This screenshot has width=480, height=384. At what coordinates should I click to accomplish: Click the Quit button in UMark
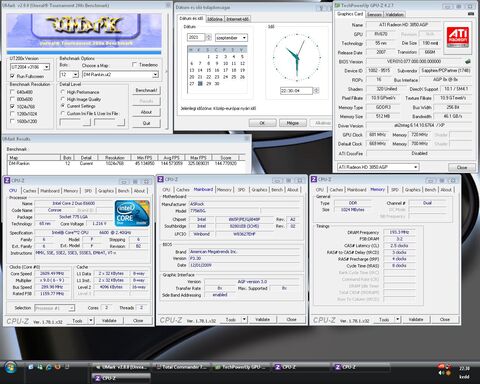point(146,123)
